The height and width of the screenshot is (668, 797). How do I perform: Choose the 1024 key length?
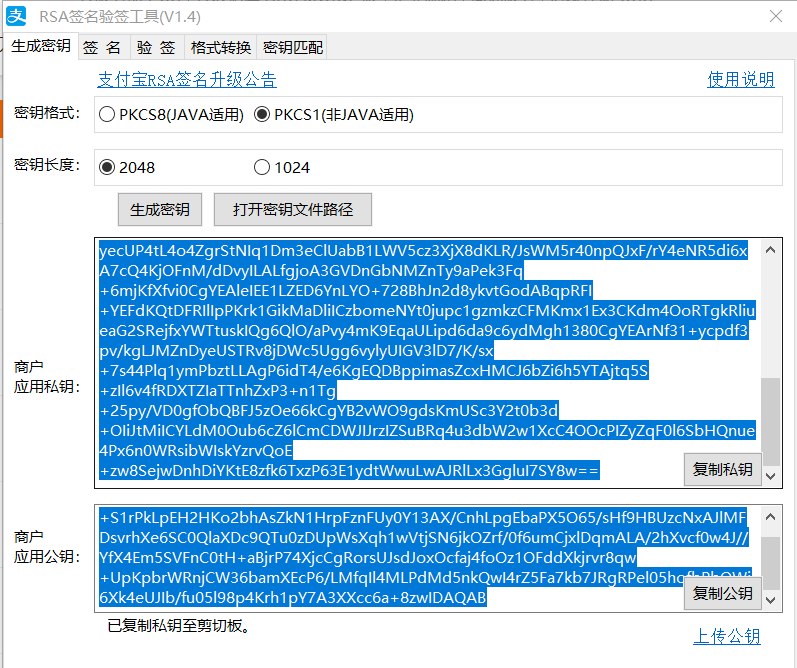click(x=282, y=167)
